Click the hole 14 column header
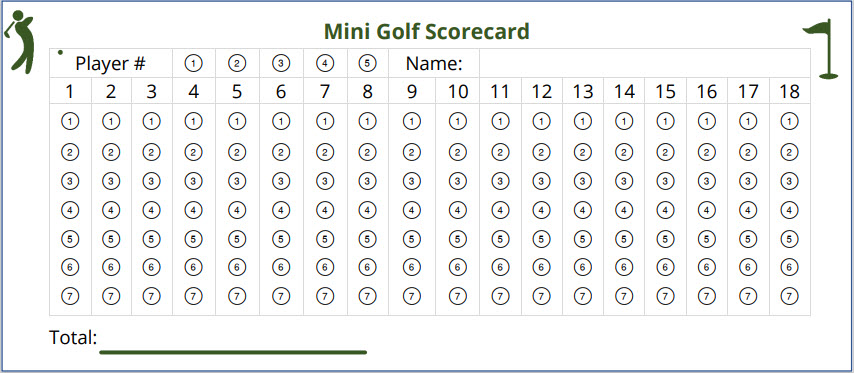This screenshot has width=854, height=373. tap(624, 91)
